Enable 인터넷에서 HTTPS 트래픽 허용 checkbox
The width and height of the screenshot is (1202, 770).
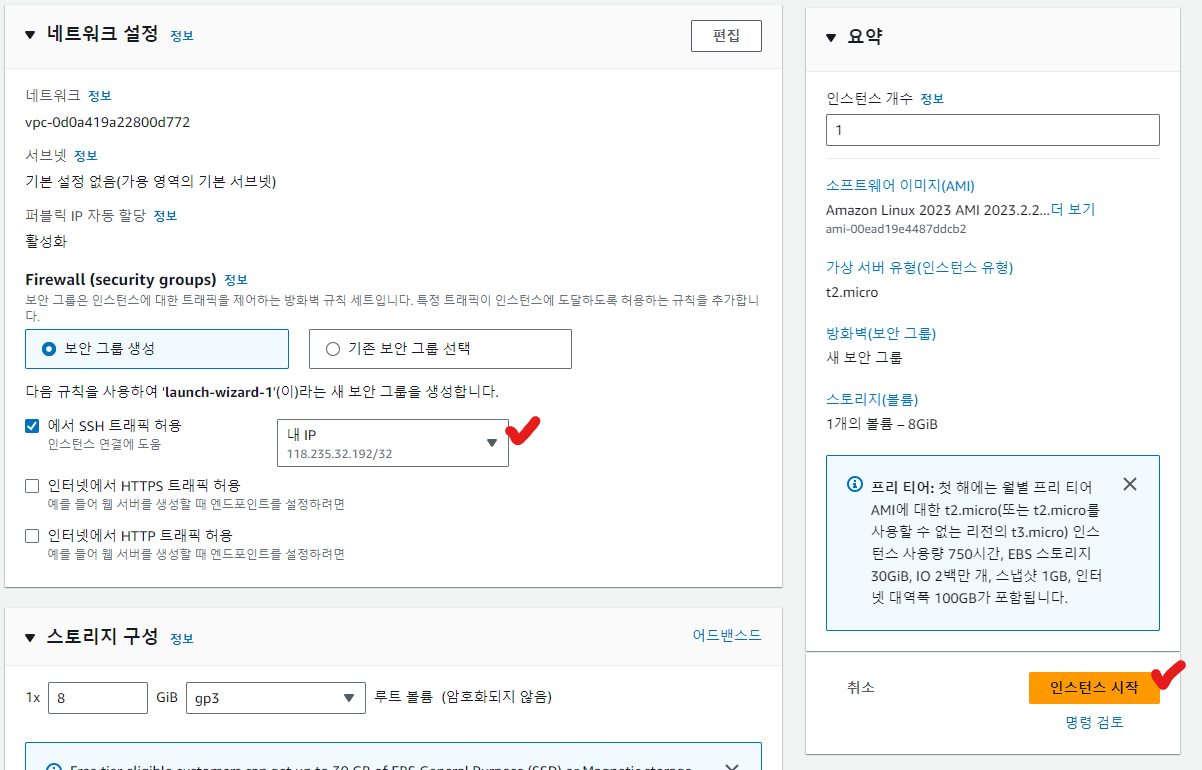[33, 486]
